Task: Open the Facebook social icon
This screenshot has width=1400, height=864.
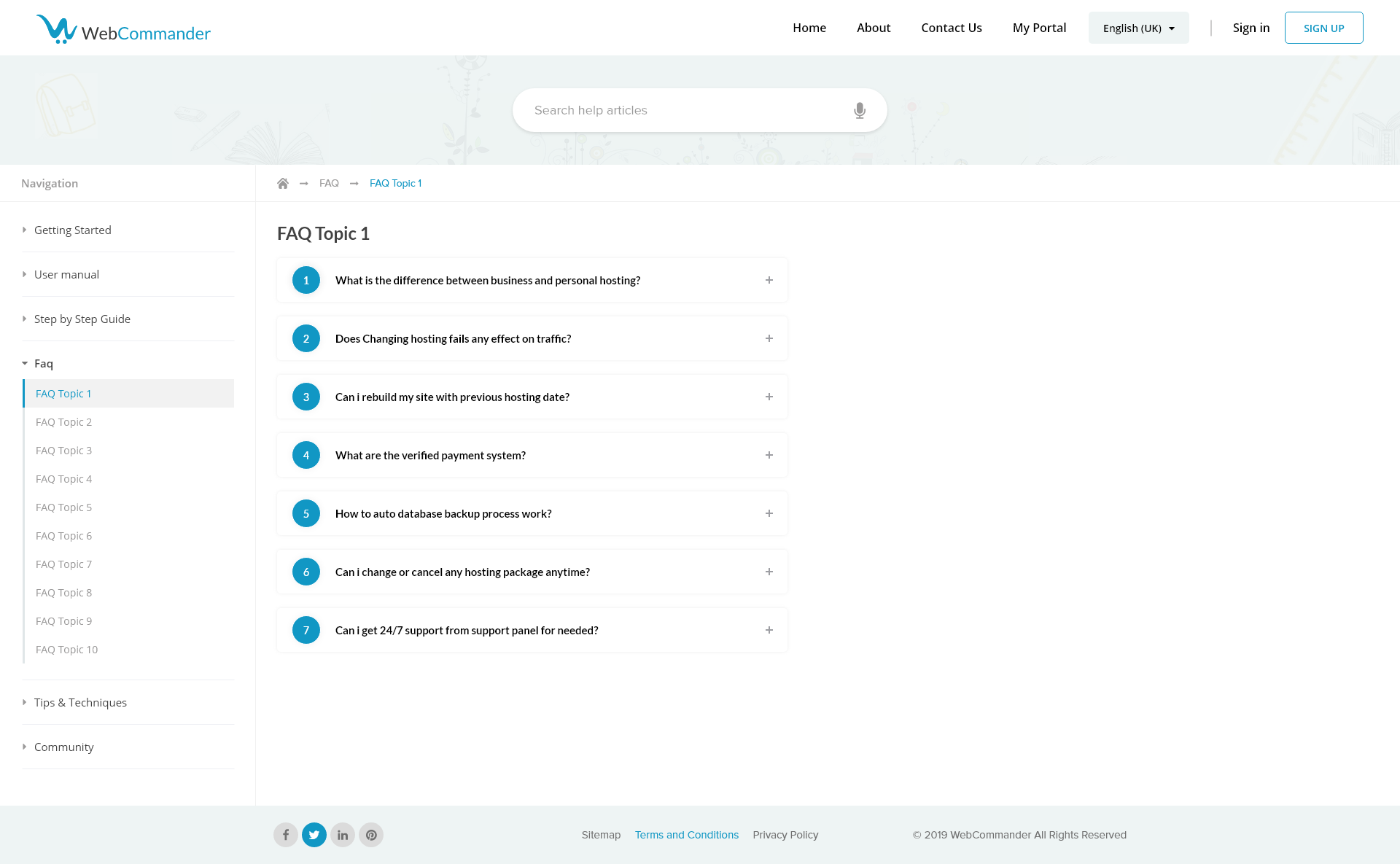Action: click(x=286, y=835)
